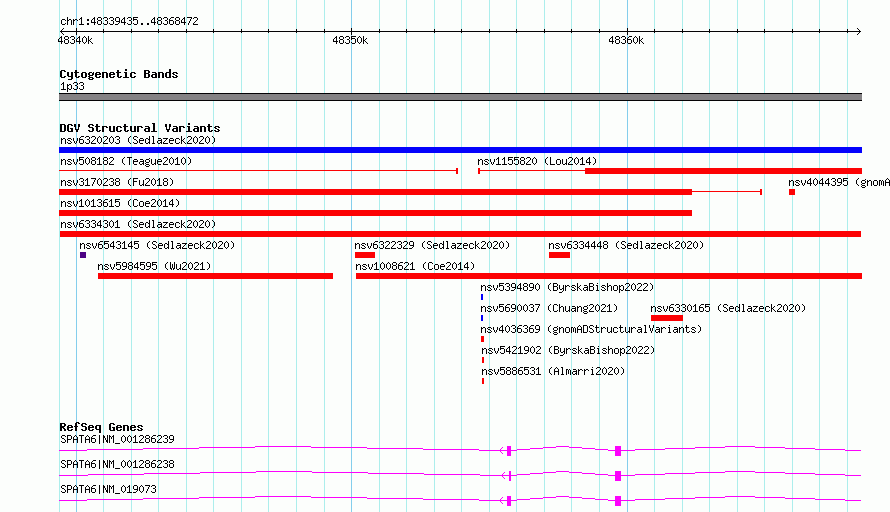Select the nsv5690037 (Chuang2021) label

[x=549, y=308]
